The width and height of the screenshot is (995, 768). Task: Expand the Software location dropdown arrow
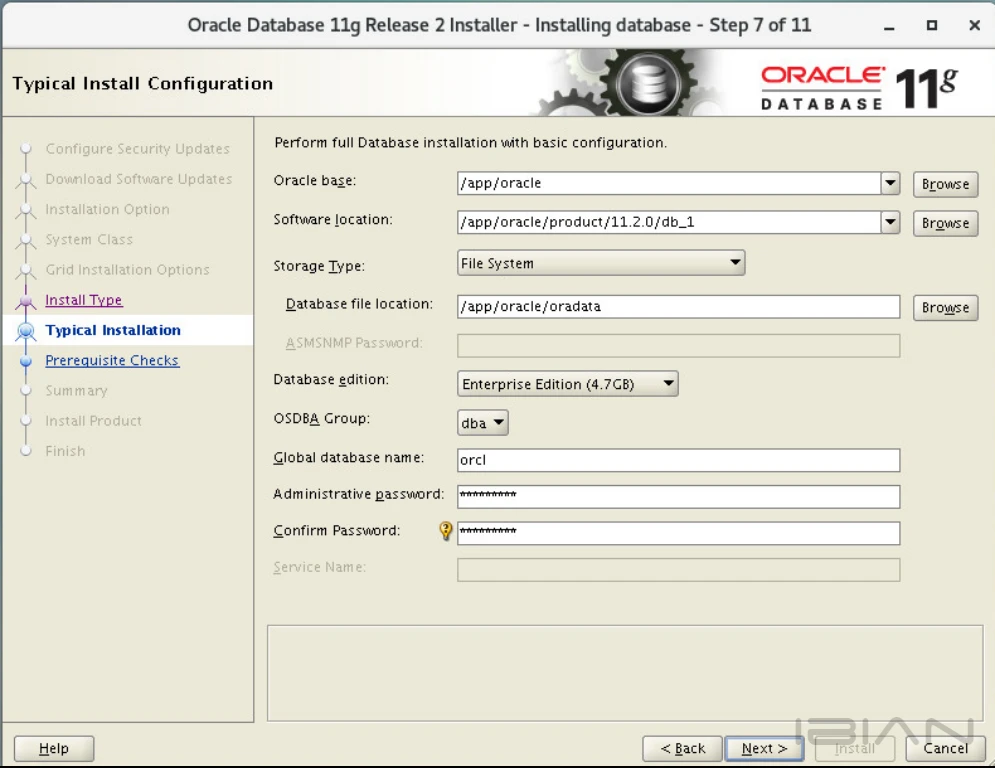pyautogui.click(x=890, y=222)
